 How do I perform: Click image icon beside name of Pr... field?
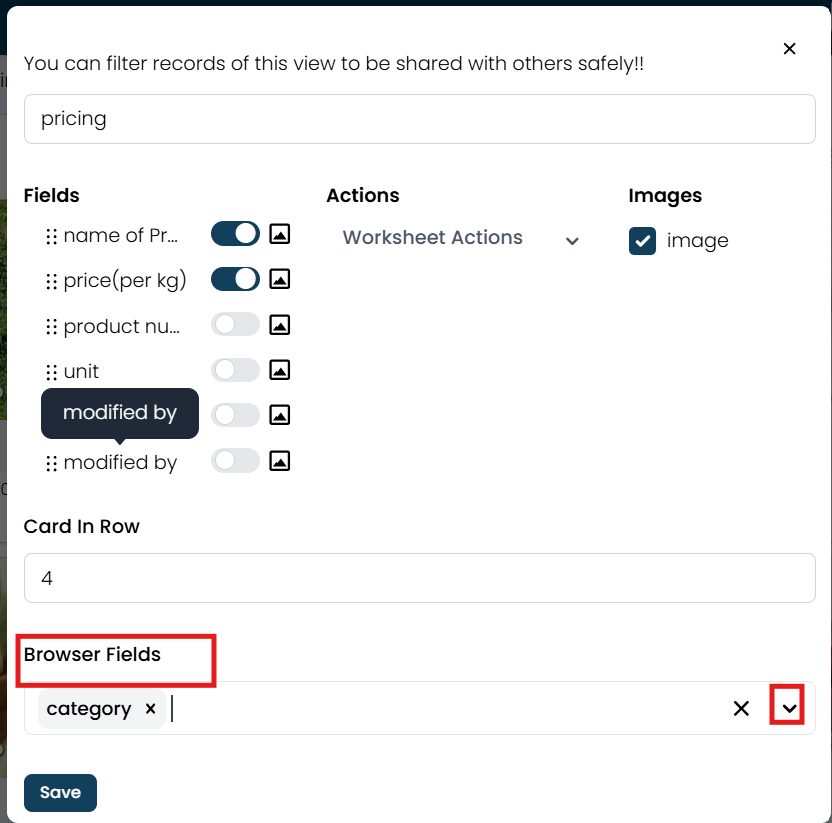pyautogui.click(x=279, y=233)
